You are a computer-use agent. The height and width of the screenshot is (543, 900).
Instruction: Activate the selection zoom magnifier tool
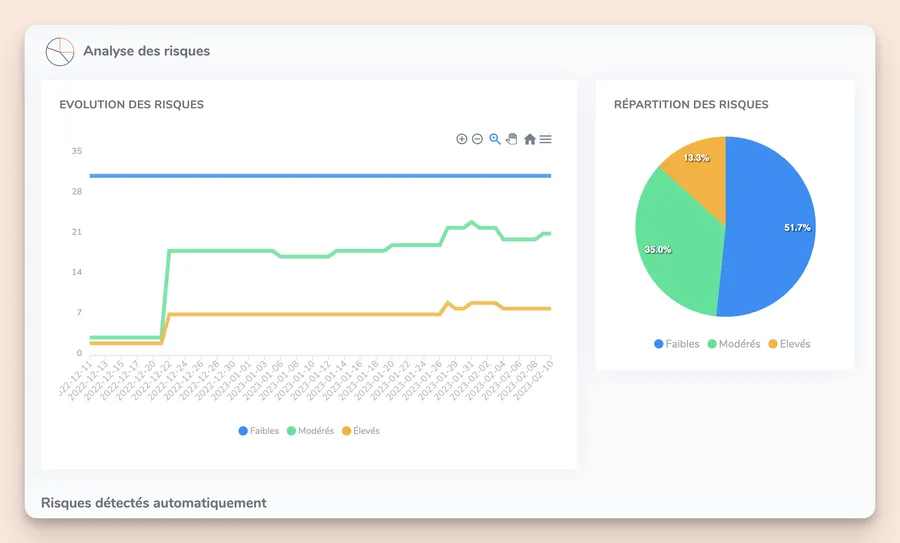tap(495, 139)
